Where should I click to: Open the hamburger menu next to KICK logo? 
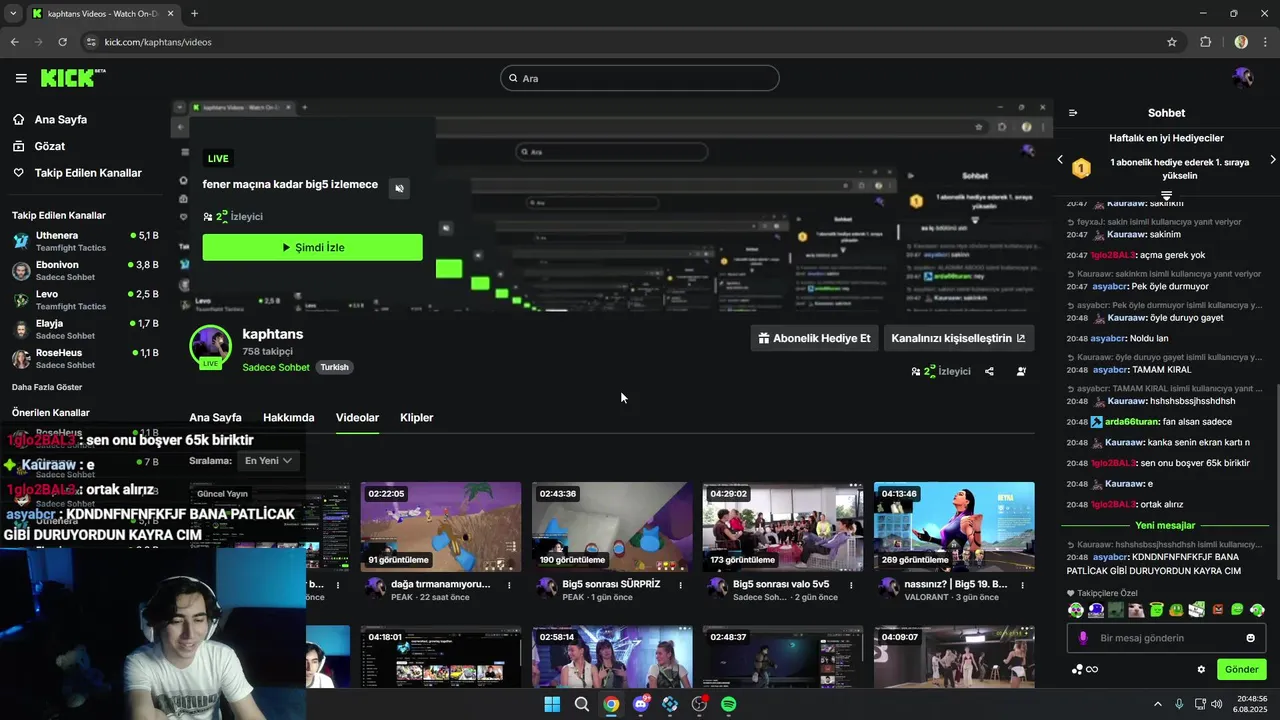point(21,78)
